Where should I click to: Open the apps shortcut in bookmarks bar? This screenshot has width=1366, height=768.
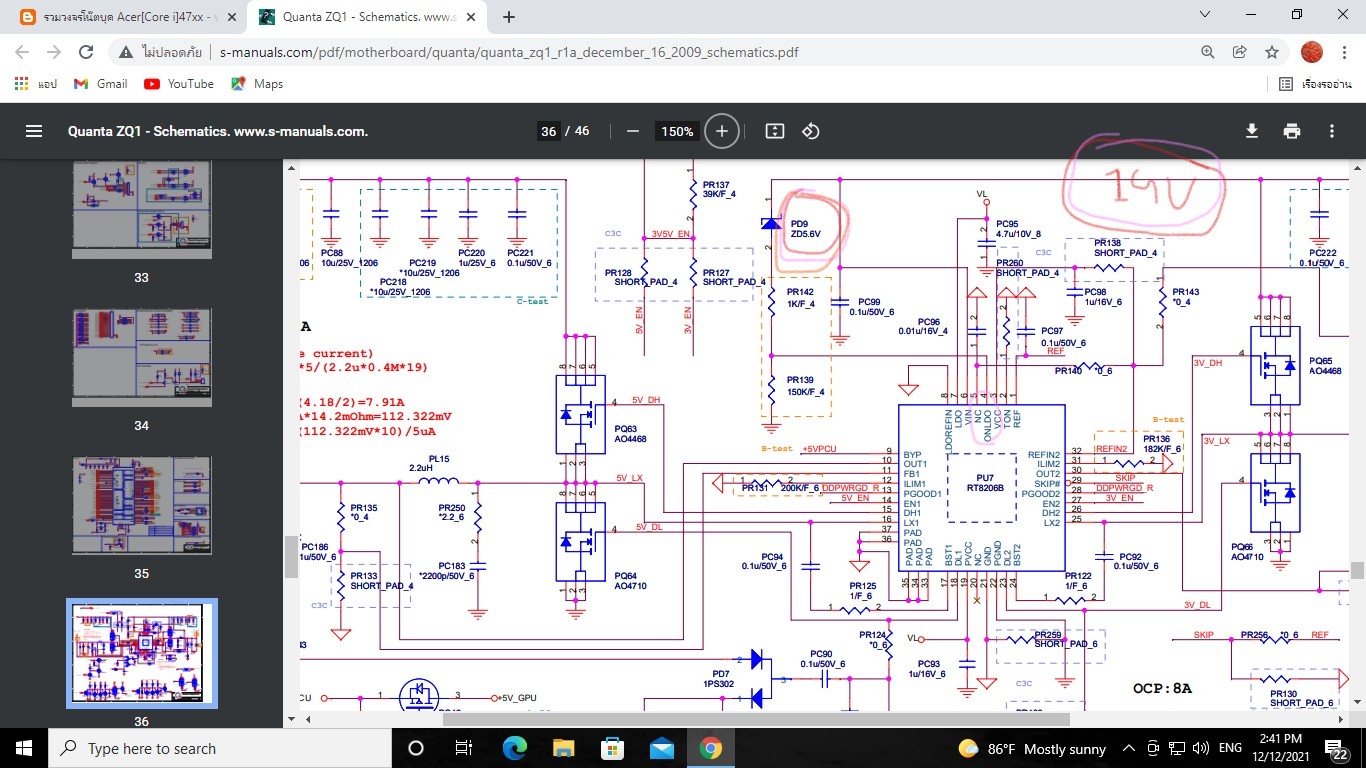pos(36,84)
